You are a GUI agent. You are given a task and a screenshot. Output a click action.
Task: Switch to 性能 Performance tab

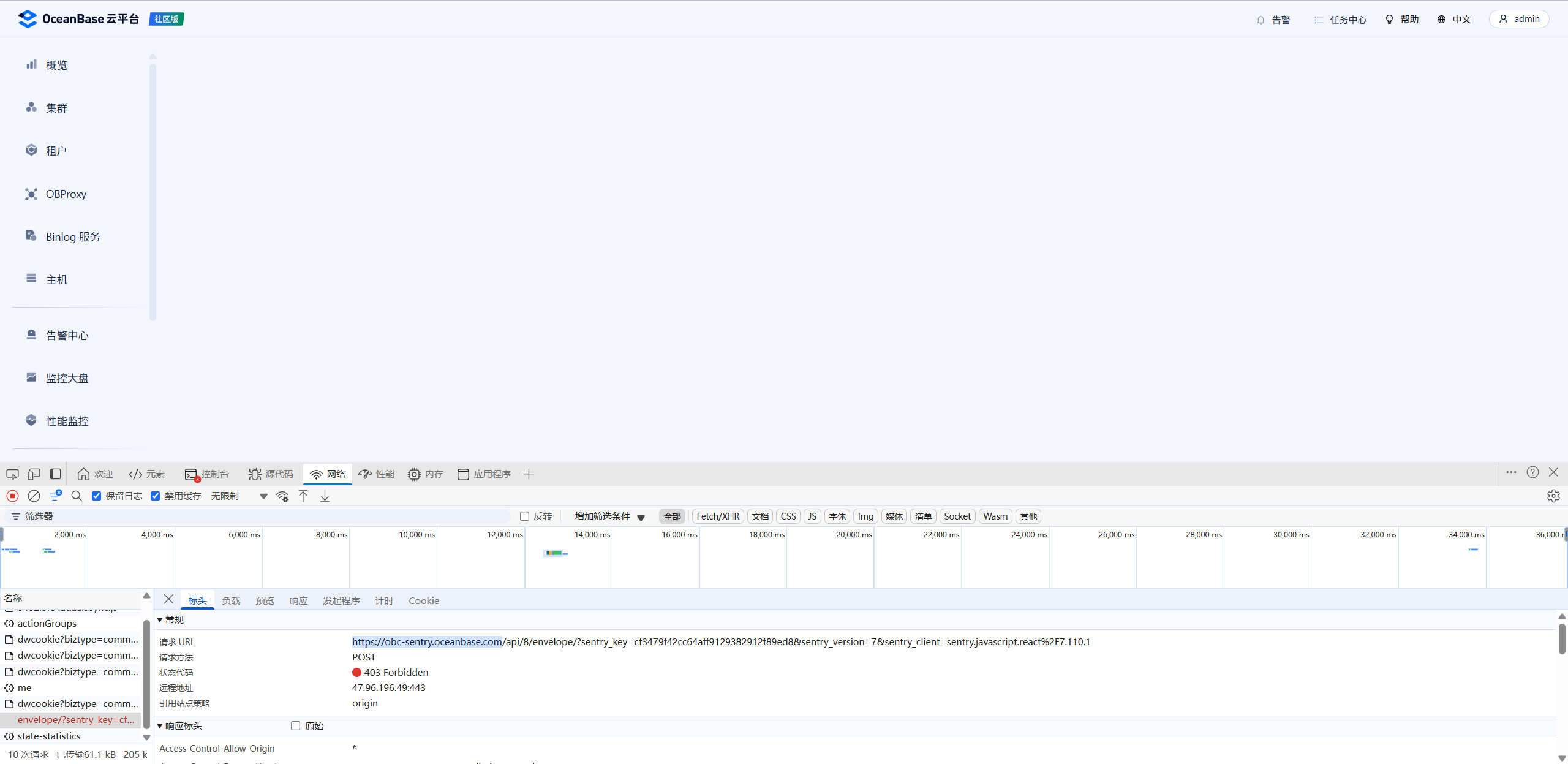377,474
